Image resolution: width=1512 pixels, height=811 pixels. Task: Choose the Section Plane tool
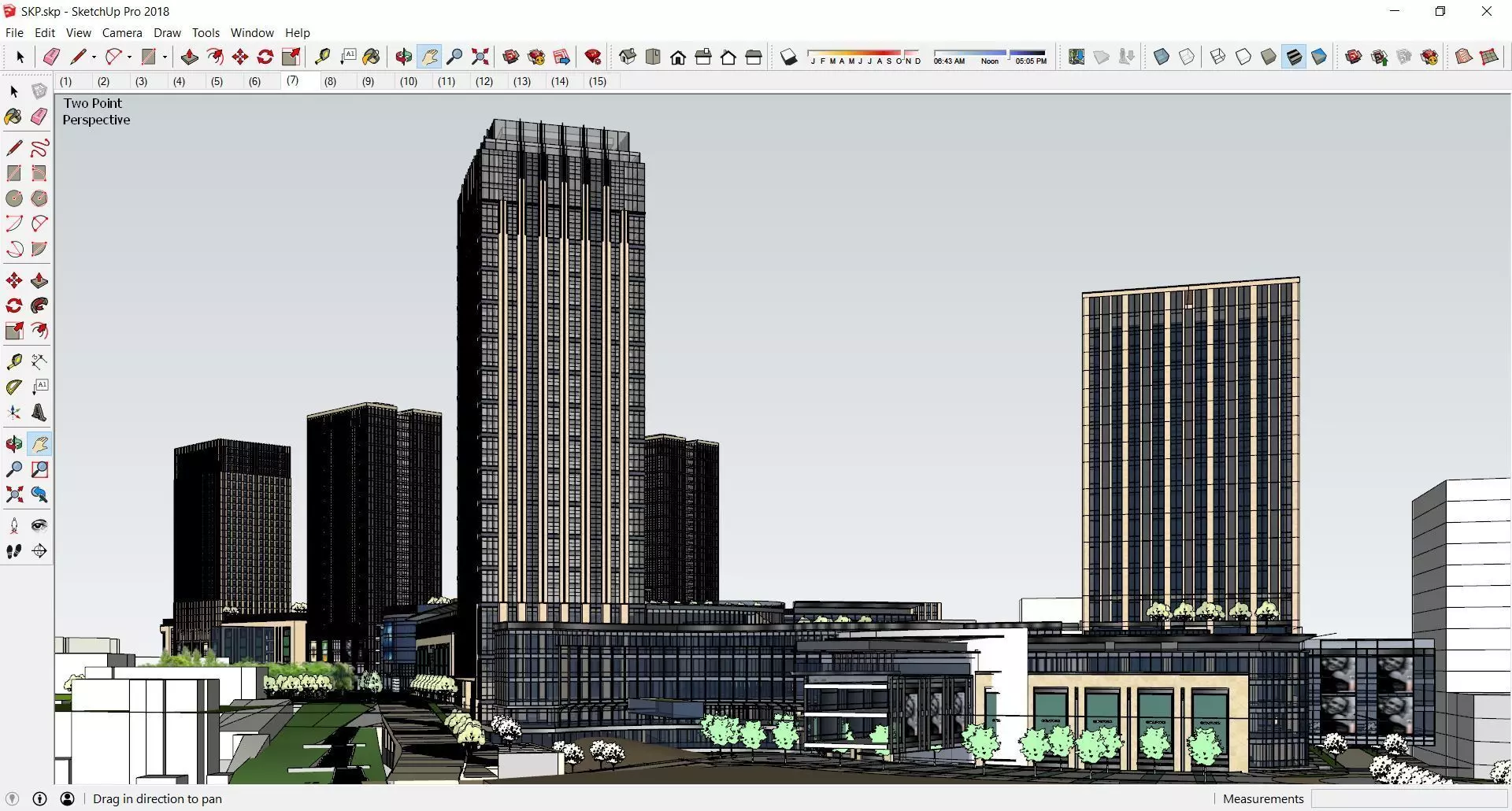(x=39, y=551)
